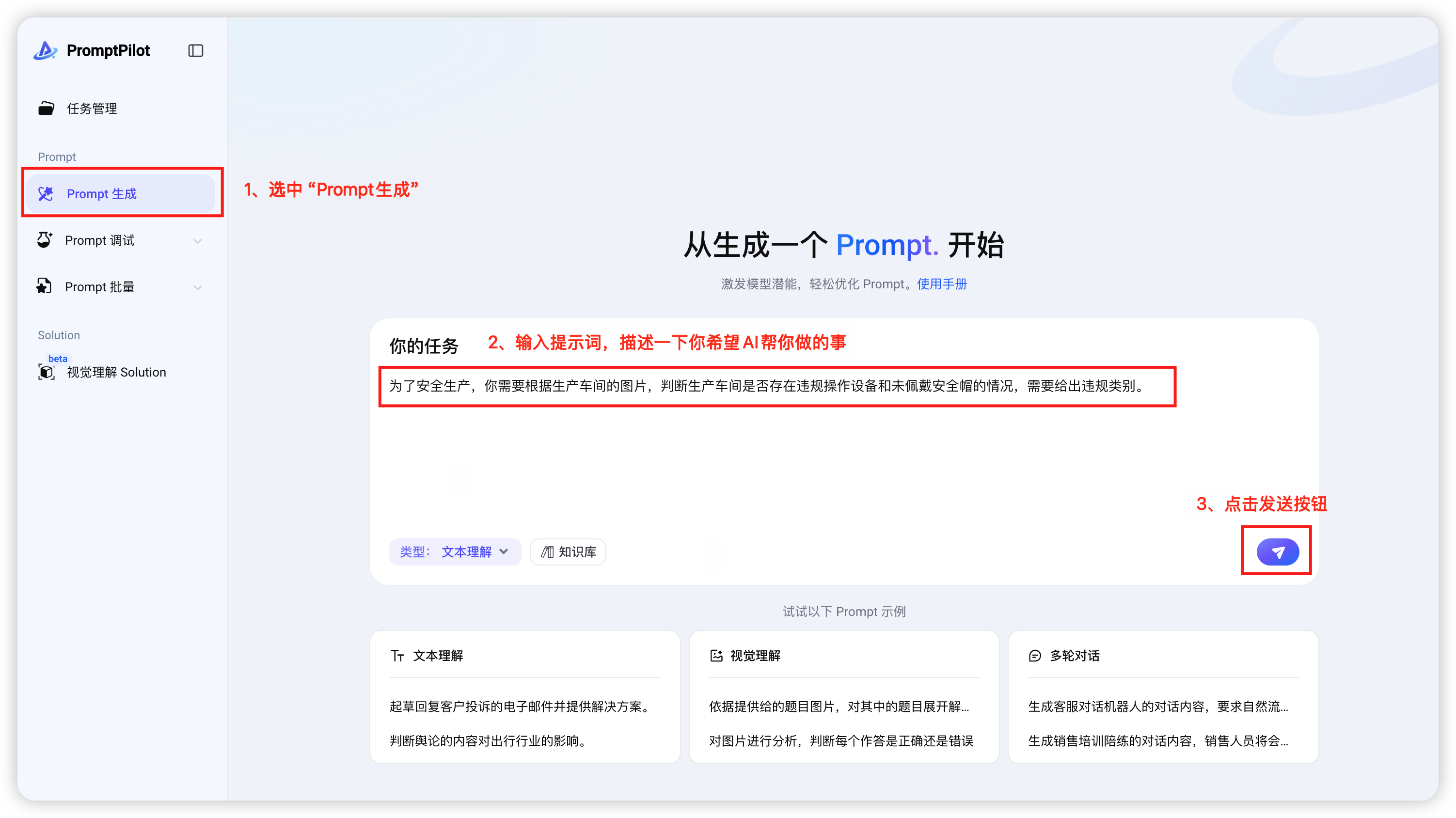Click the Prompt 调试 flask icon
The image size is (1456, 818).
tap(45, 240)
